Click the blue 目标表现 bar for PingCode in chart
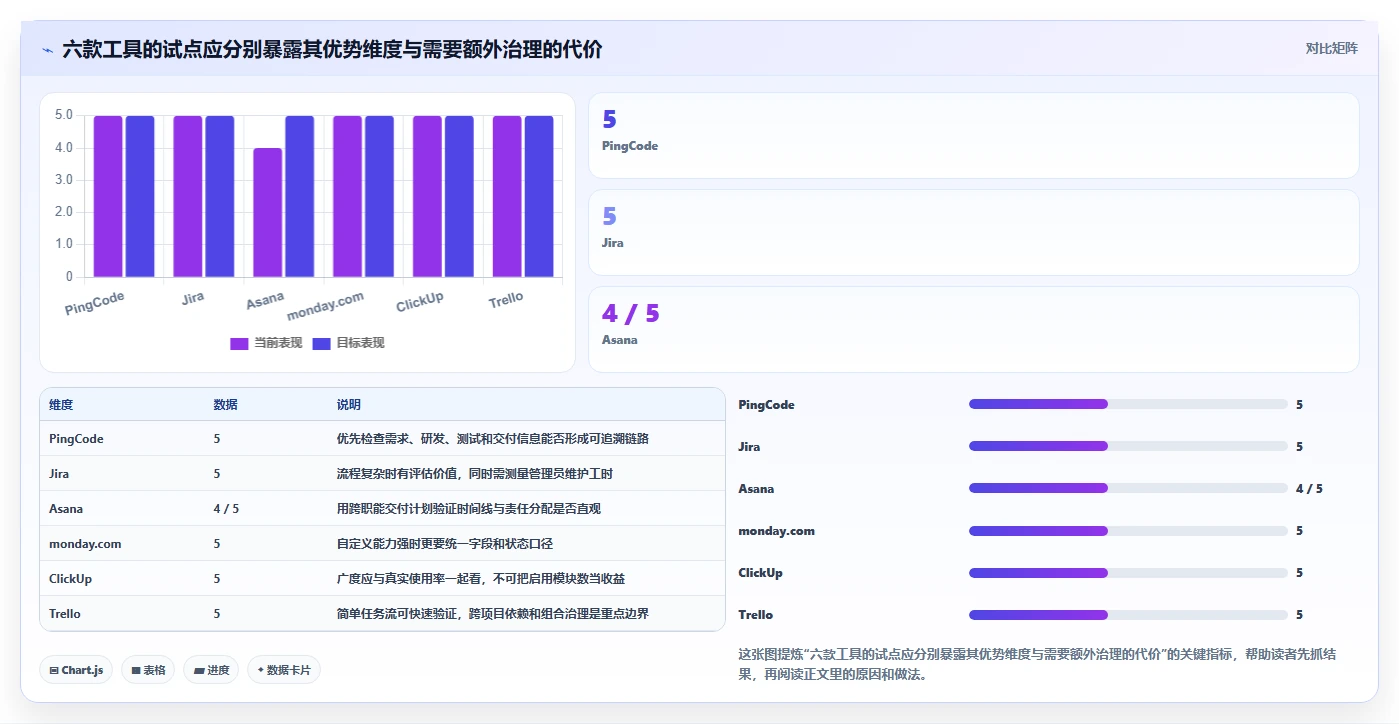1399x724 pixels. (x=140, y=196)
